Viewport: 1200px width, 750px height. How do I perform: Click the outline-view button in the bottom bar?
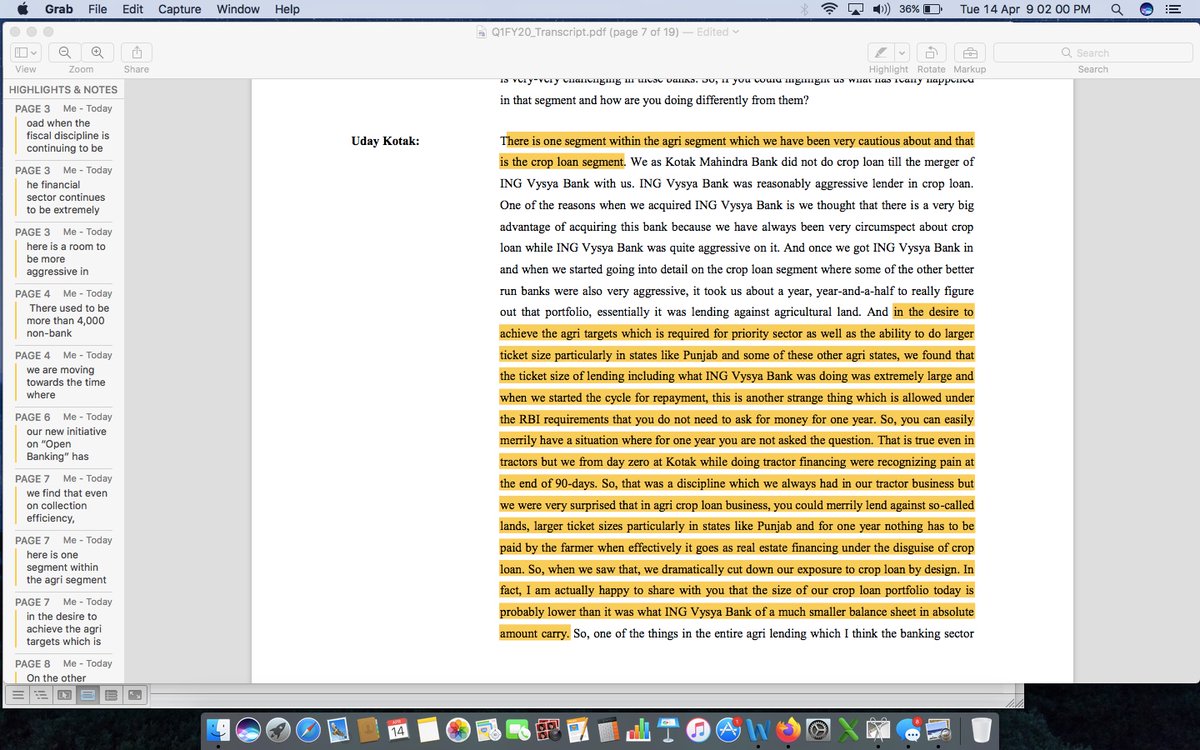click(41, 693)
